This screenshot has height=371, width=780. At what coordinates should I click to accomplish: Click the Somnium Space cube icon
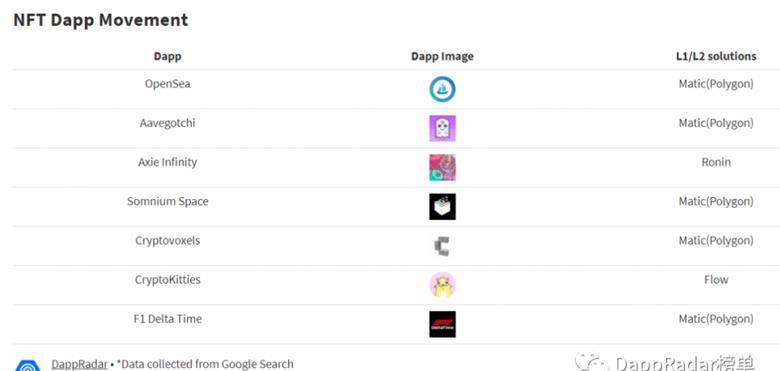(x=442, y=207)
